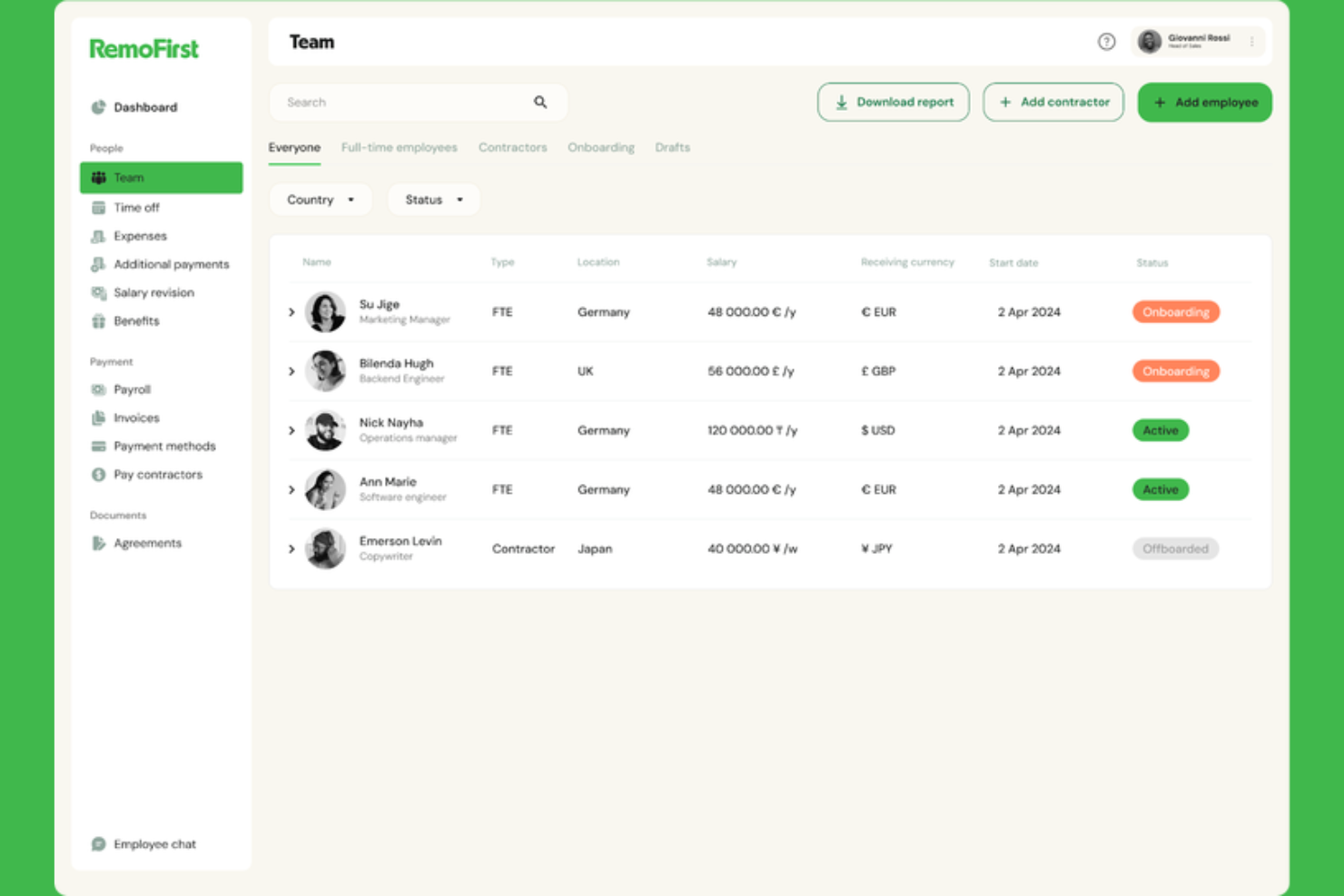
Task: Expand the Country filter
Action: tap(320, 200)
